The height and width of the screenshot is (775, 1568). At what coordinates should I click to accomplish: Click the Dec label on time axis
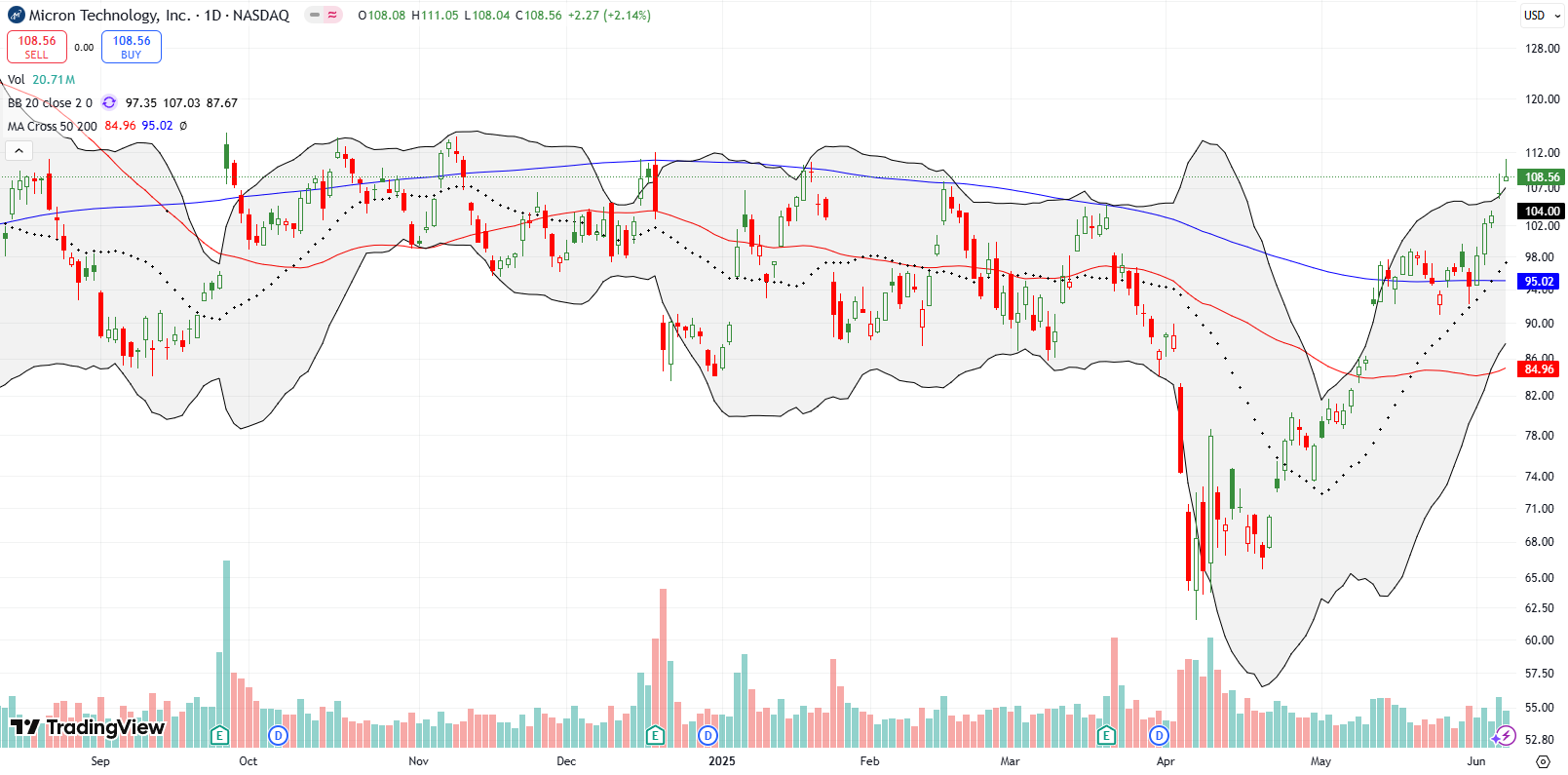(x=566, y=761)
